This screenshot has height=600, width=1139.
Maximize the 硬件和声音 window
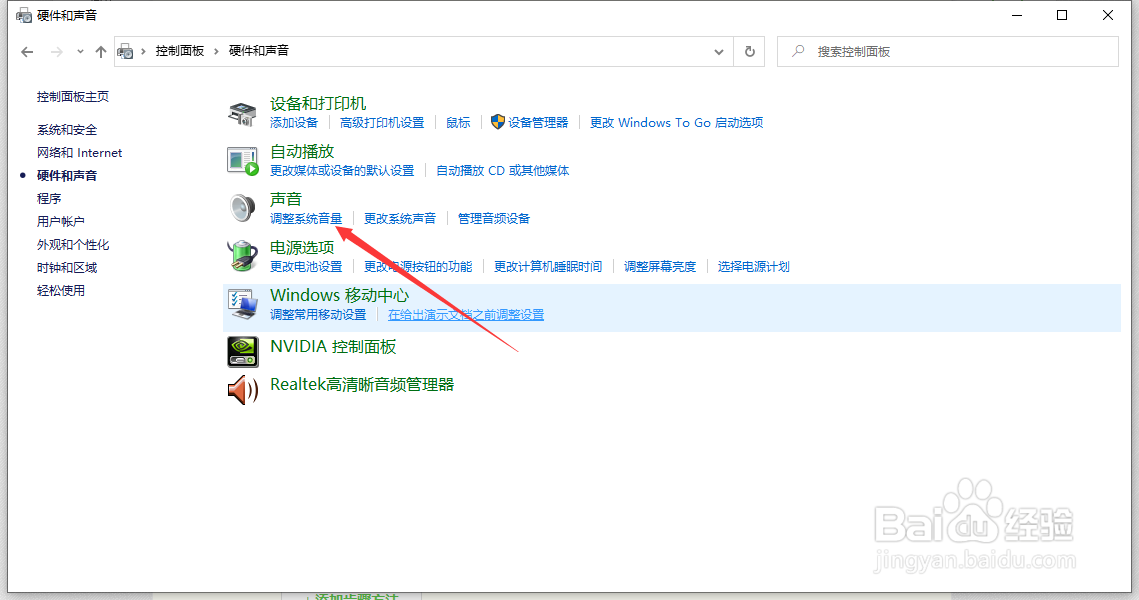1062,15
